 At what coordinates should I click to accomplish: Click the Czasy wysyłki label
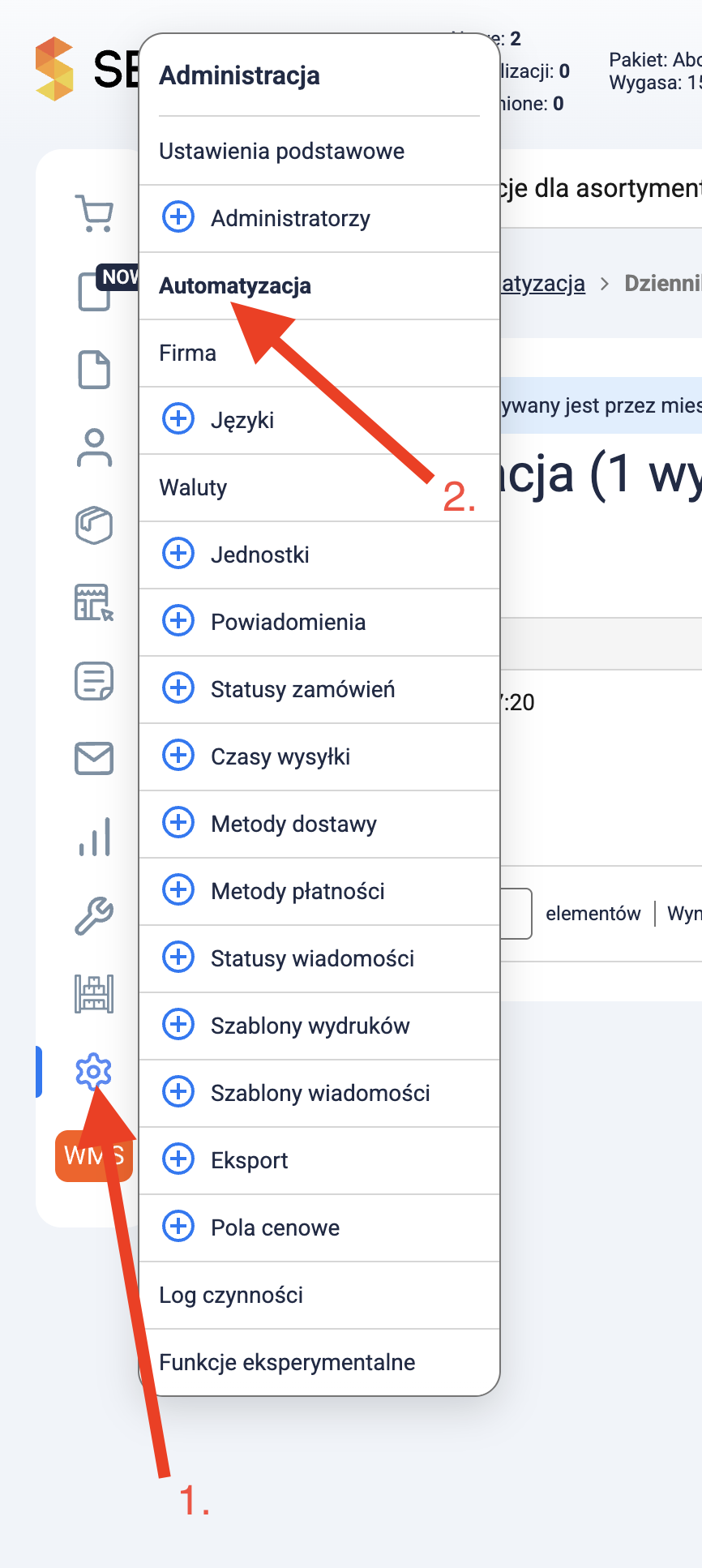280,757
